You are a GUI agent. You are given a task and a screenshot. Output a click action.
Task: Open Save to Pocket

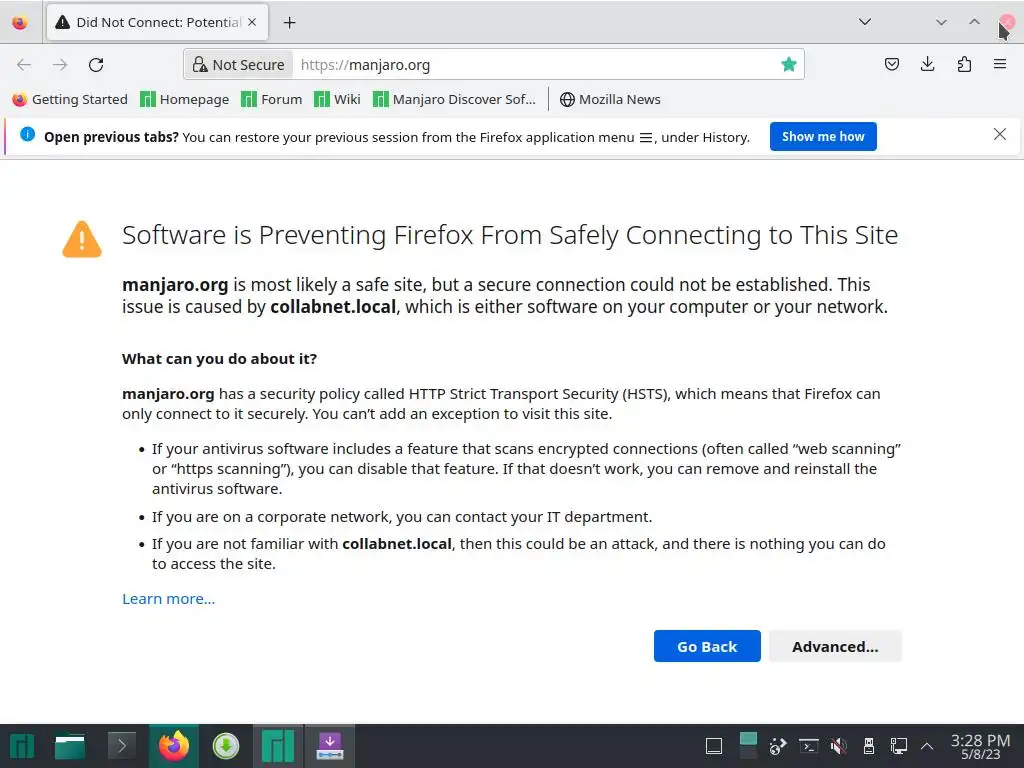point(892,65)
